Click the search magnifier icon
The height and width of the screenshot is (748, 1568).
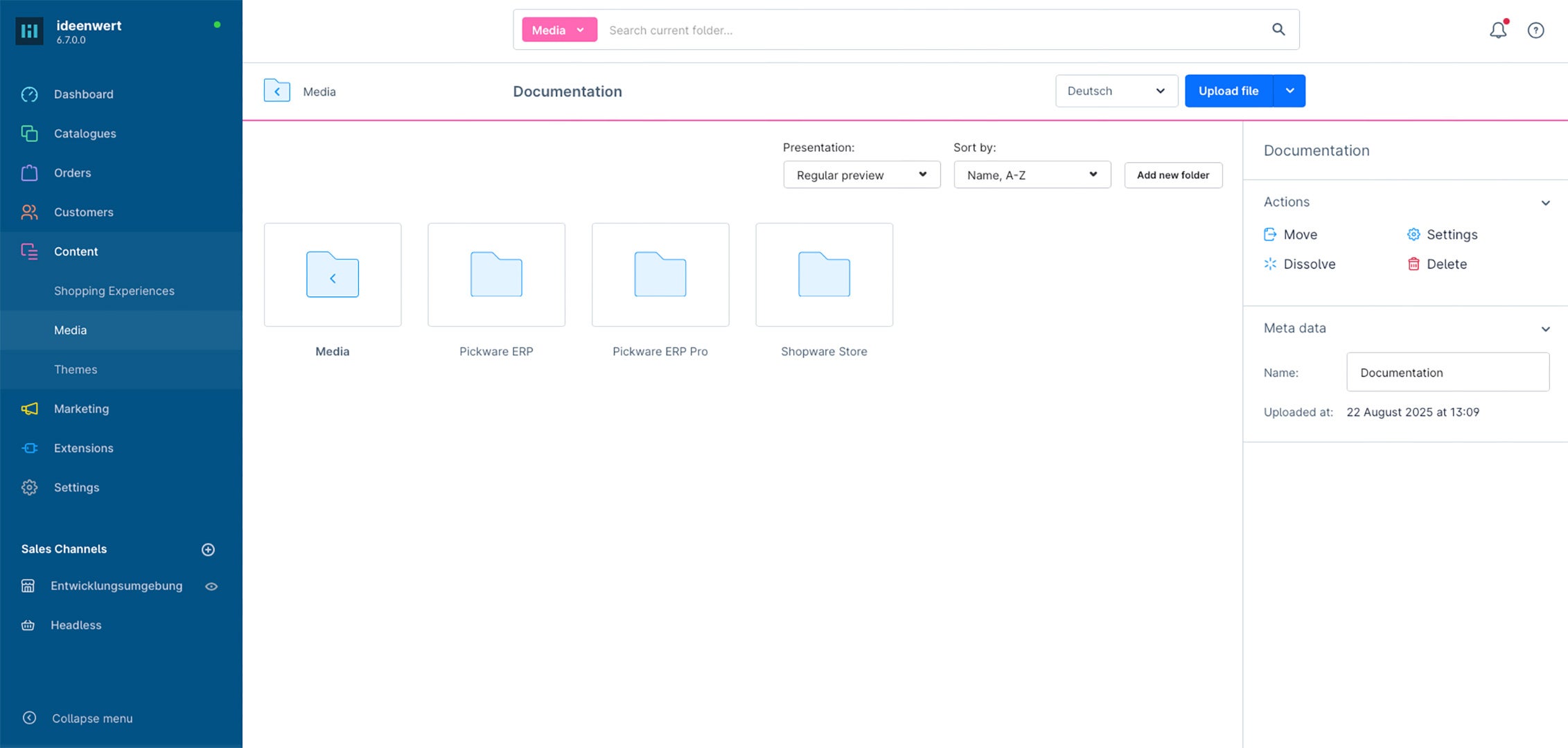point(1278,29)
